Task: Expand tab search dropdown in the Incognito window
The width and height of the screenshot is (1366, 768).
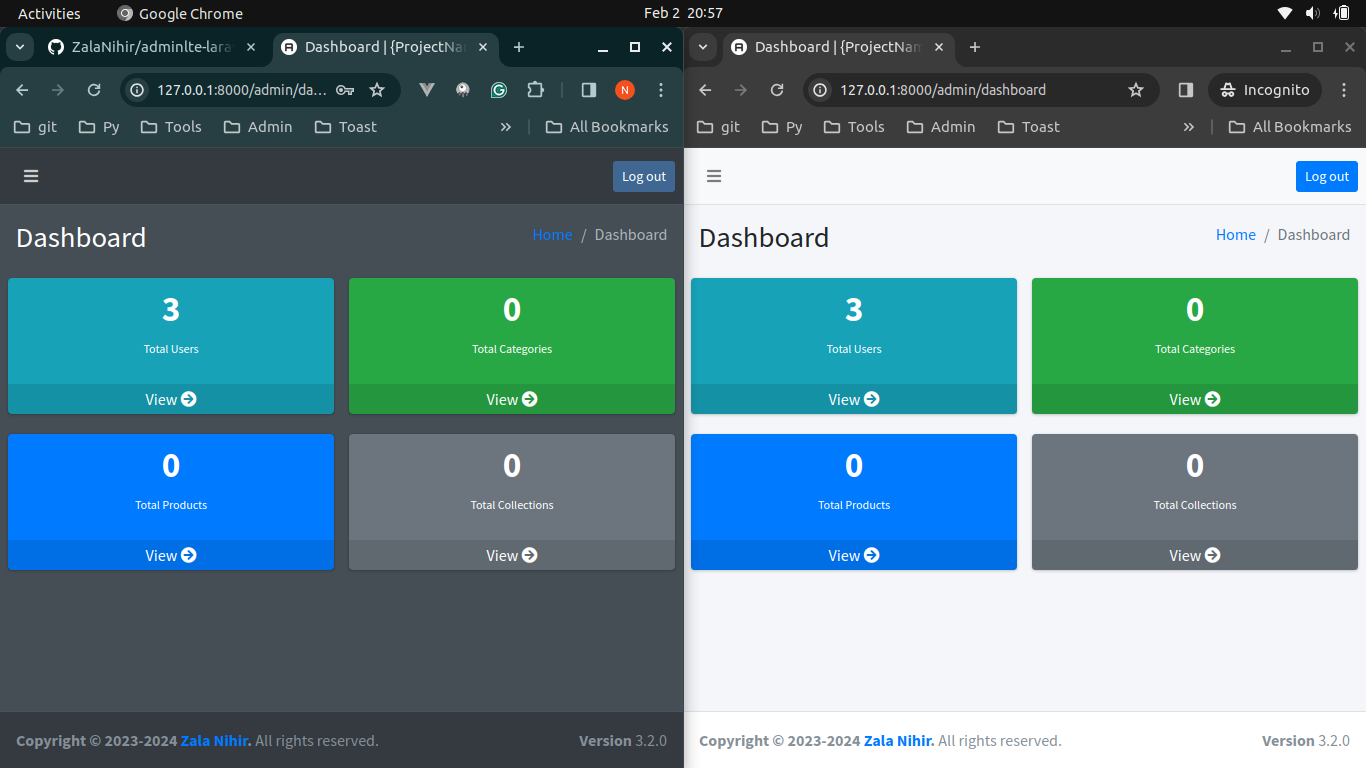Action: [x=703, y=47]
